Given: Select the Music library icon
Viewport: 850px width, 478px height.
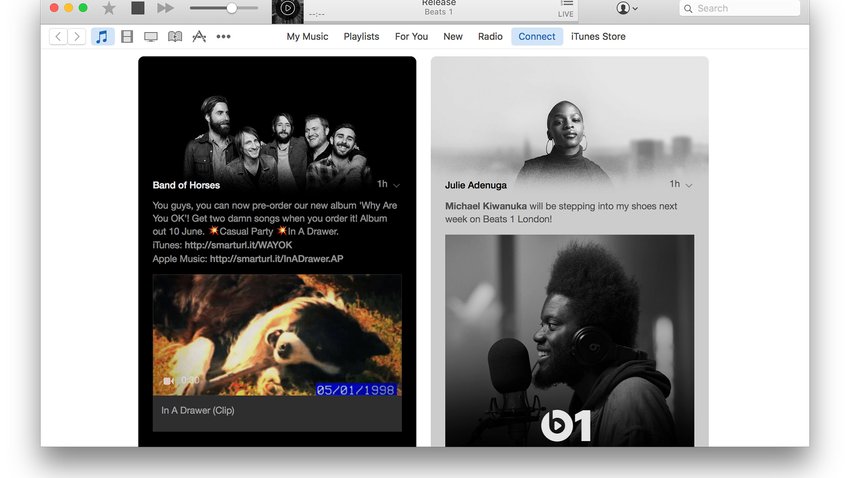Looking at the screenshot, I should point(102,36).
